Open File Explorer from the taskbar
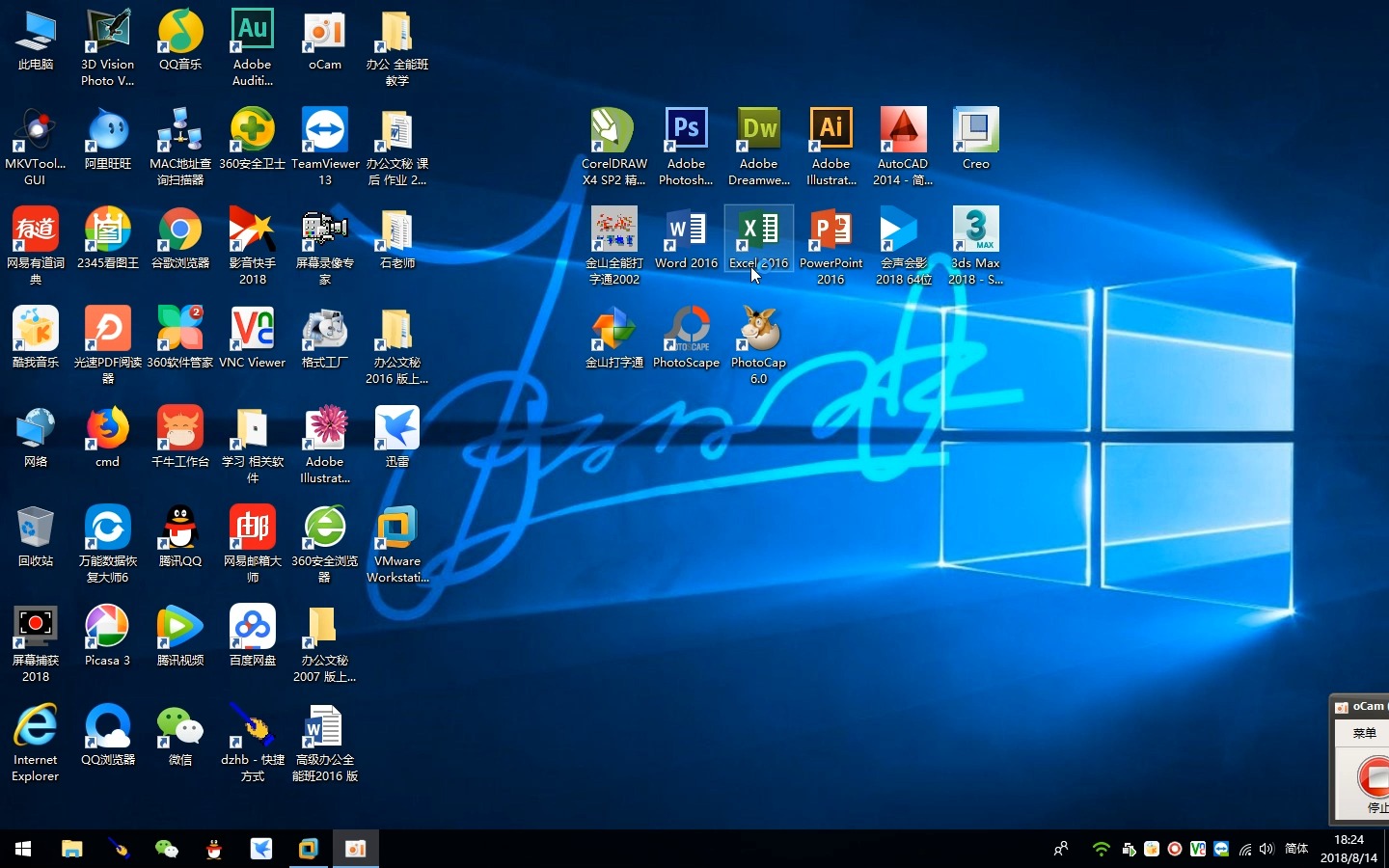This screenshot has height=868, width=1389. coord(71,849)
